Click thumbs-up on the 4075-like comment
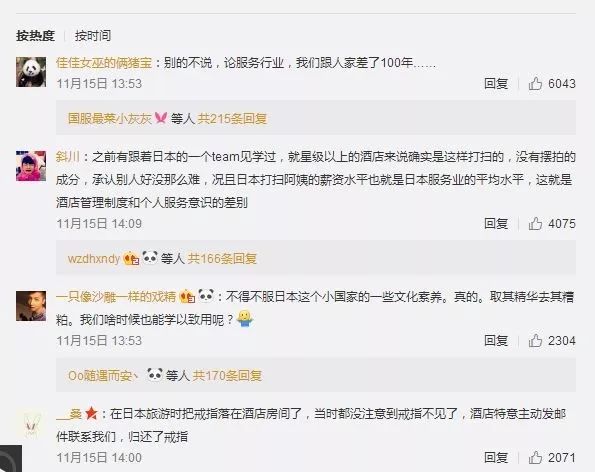This screenshot has width=595, height=472. (535, 223)
